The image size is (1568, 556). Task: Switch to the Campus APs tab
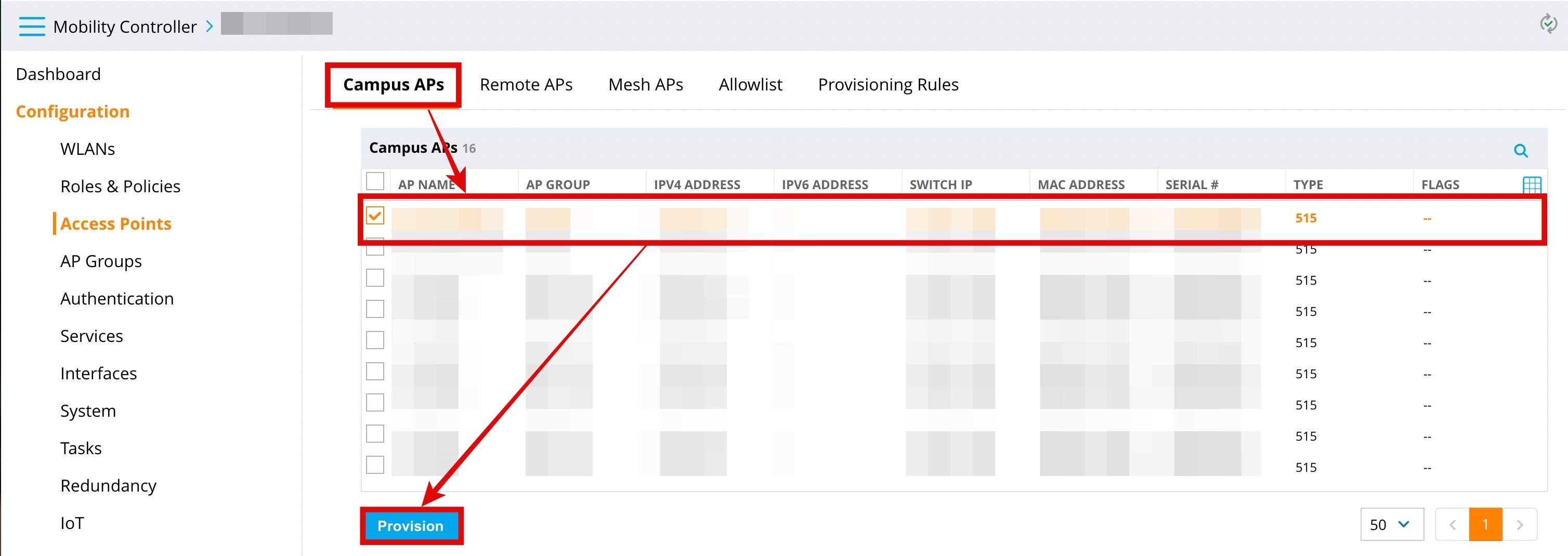pos(393,85)
